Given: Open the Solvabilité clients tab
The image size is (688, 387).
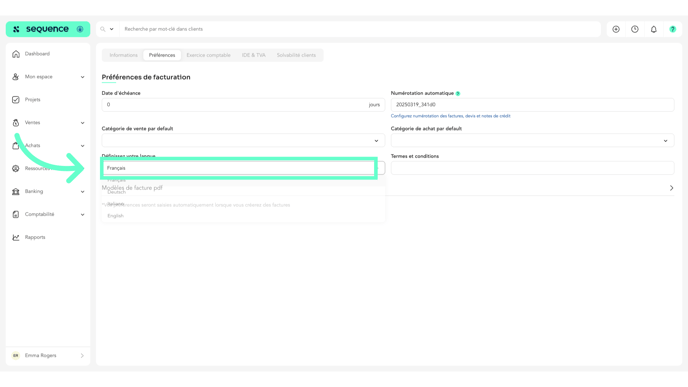Looking at the screenshot, I should [x=296, y=55].
